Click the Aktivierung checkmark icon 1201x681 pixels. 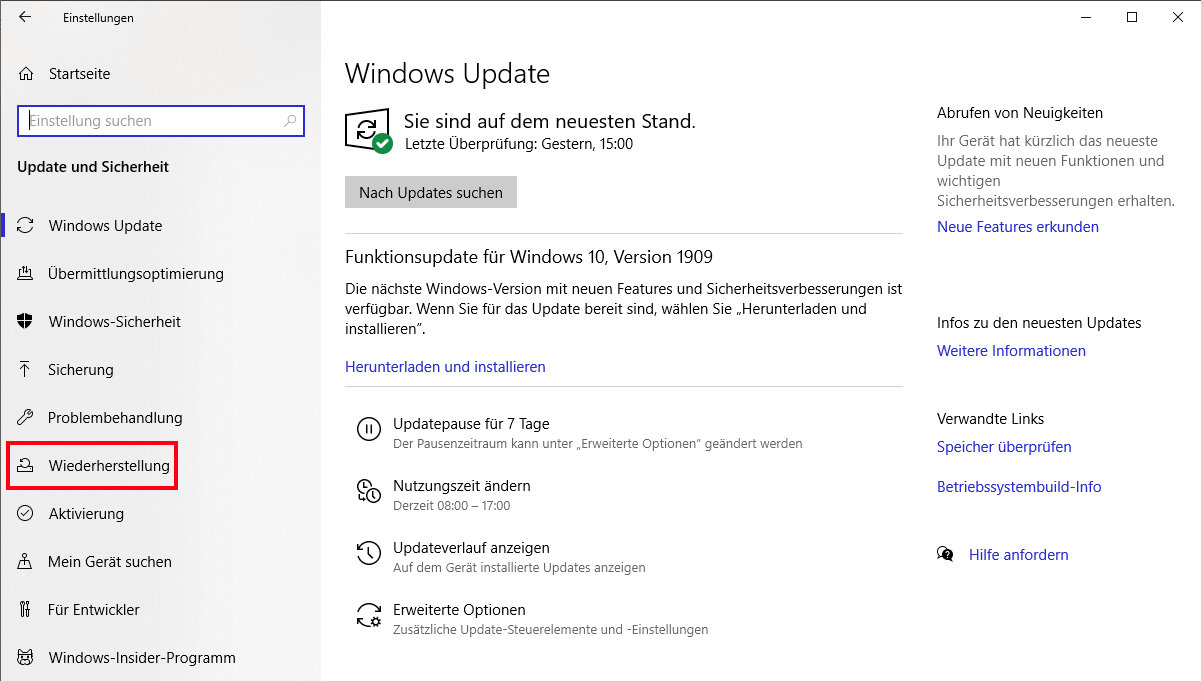click(26, 514)
